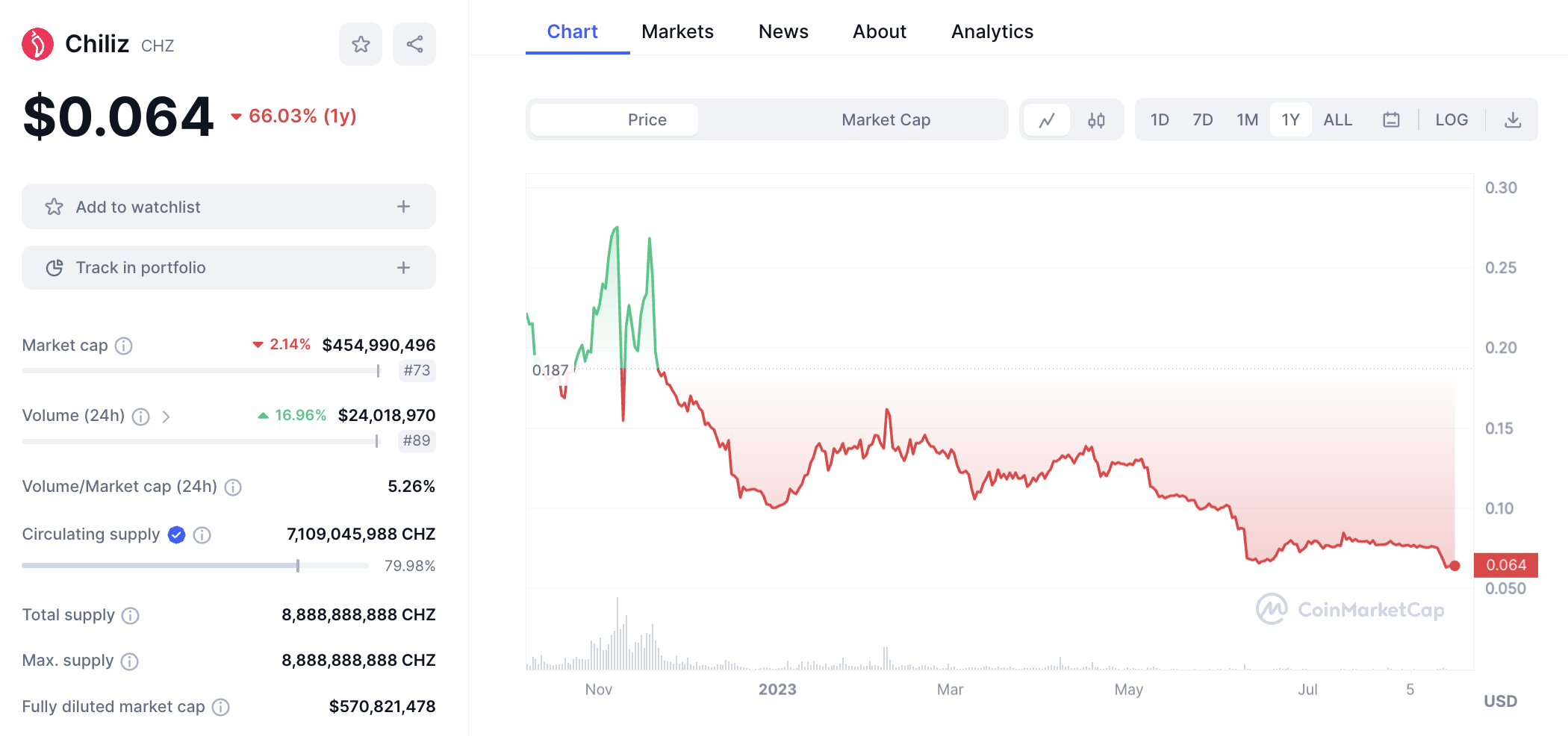Expand Volume (24h) chevron arrow
1568x736 pixels.
pos(166,417)
